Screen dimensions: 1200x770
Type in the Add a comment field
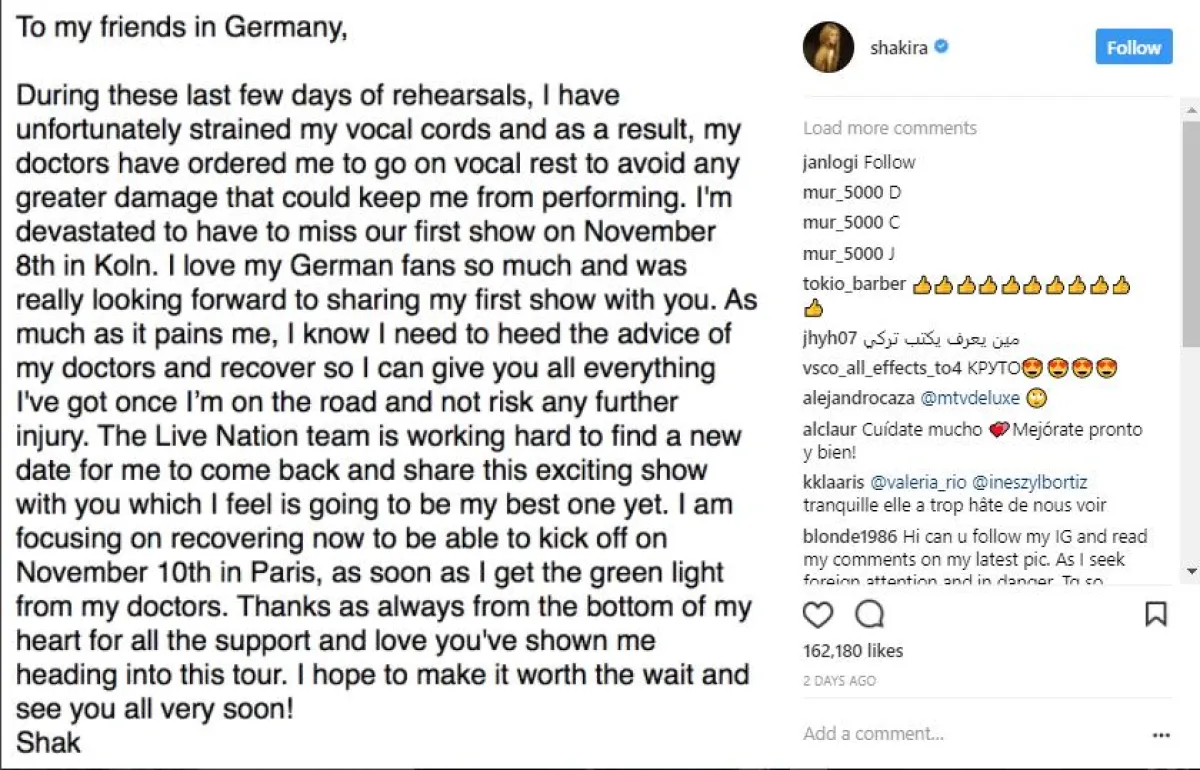[x=960, y=734]
